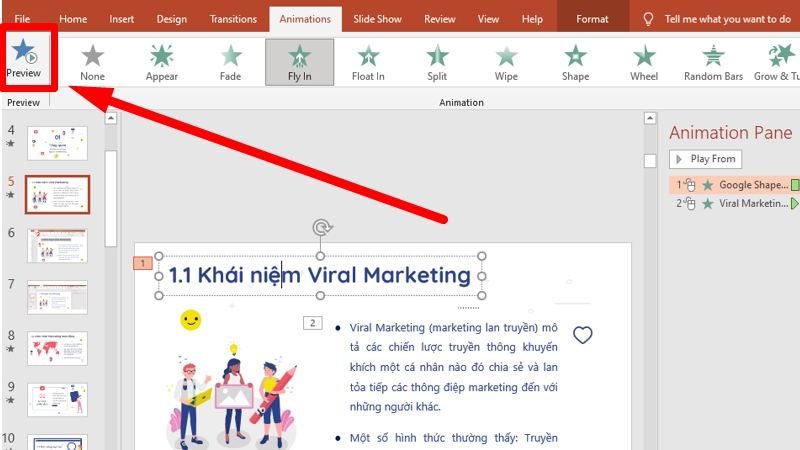Apply the Grow & Turn animation

[777, 62]
